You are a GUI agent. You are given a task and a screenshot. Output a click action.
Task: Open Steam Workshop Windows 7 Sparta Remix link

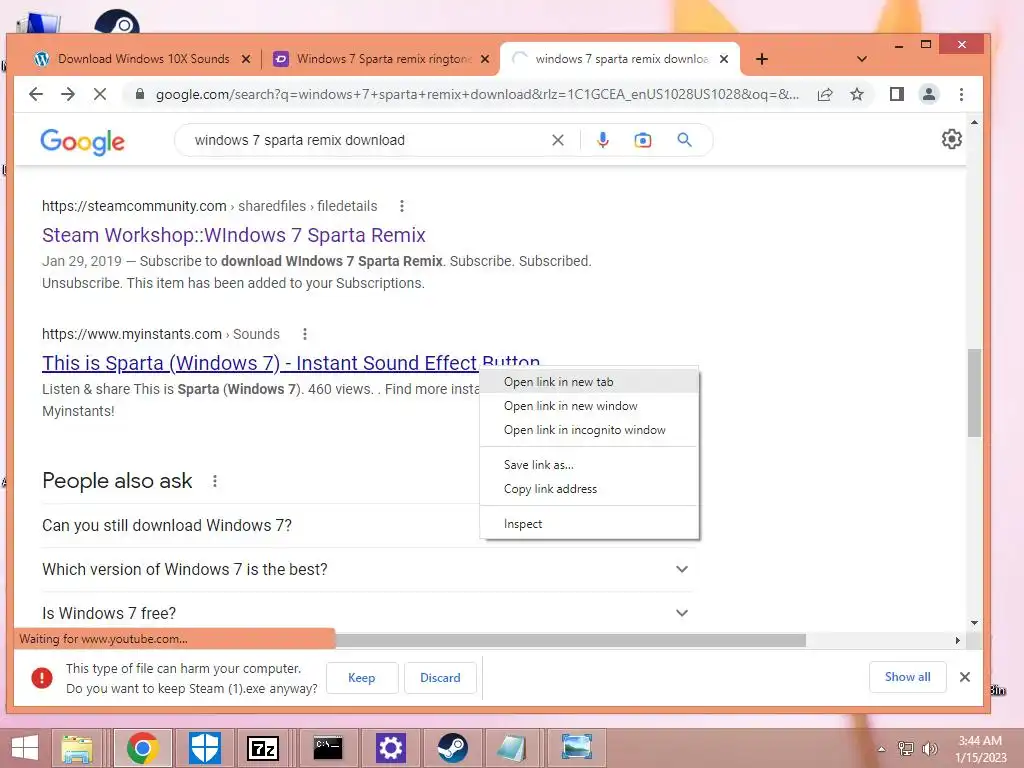234,235
